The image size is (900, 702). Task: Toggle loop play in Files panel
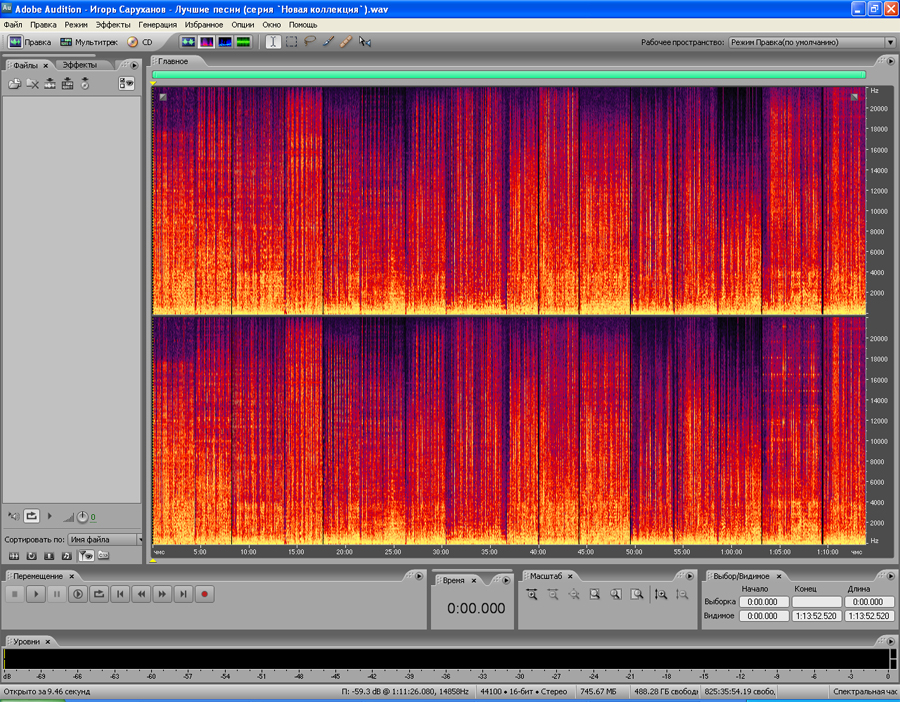[x=32, y=516]
